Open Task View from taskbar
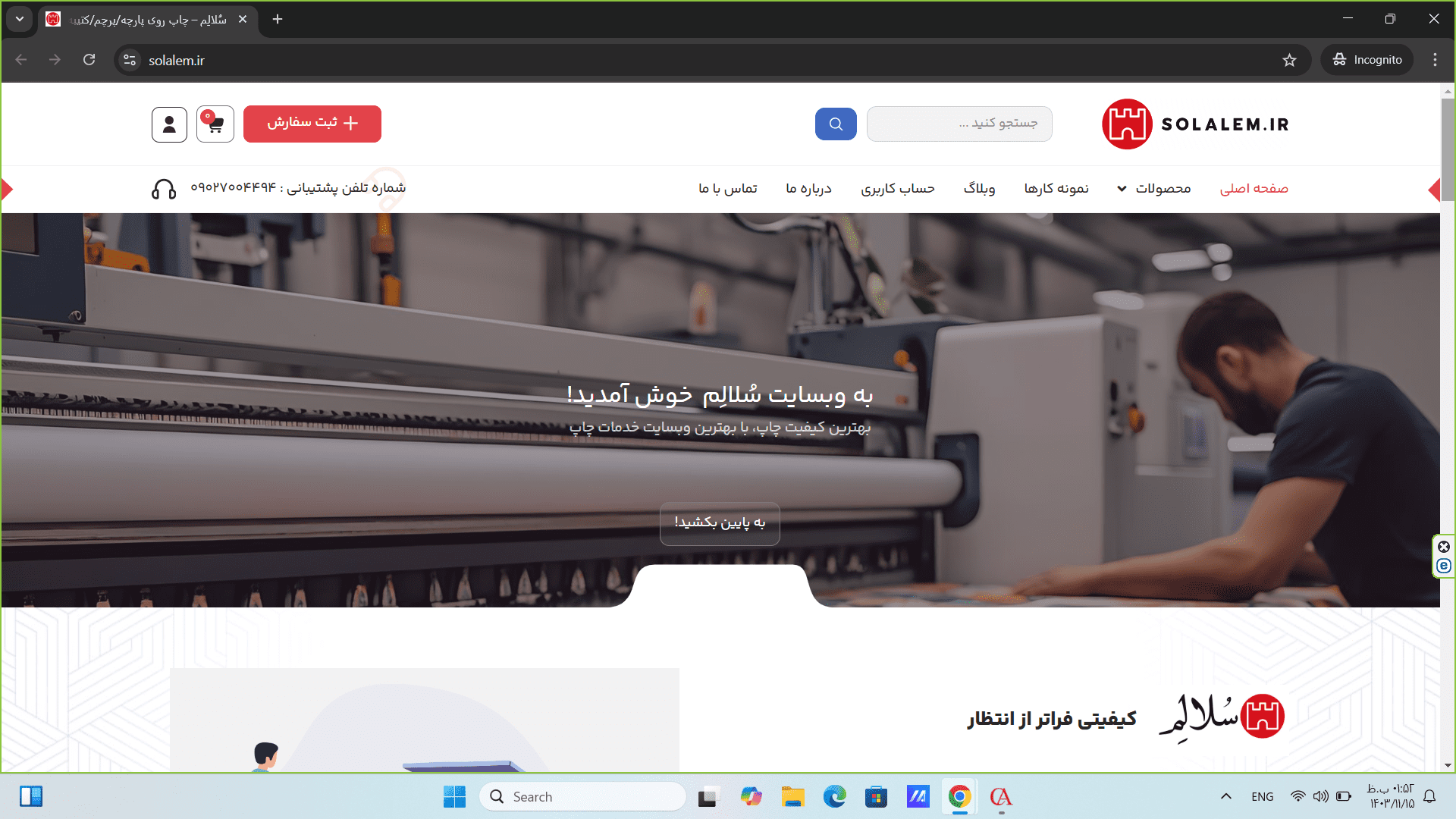 708,797
